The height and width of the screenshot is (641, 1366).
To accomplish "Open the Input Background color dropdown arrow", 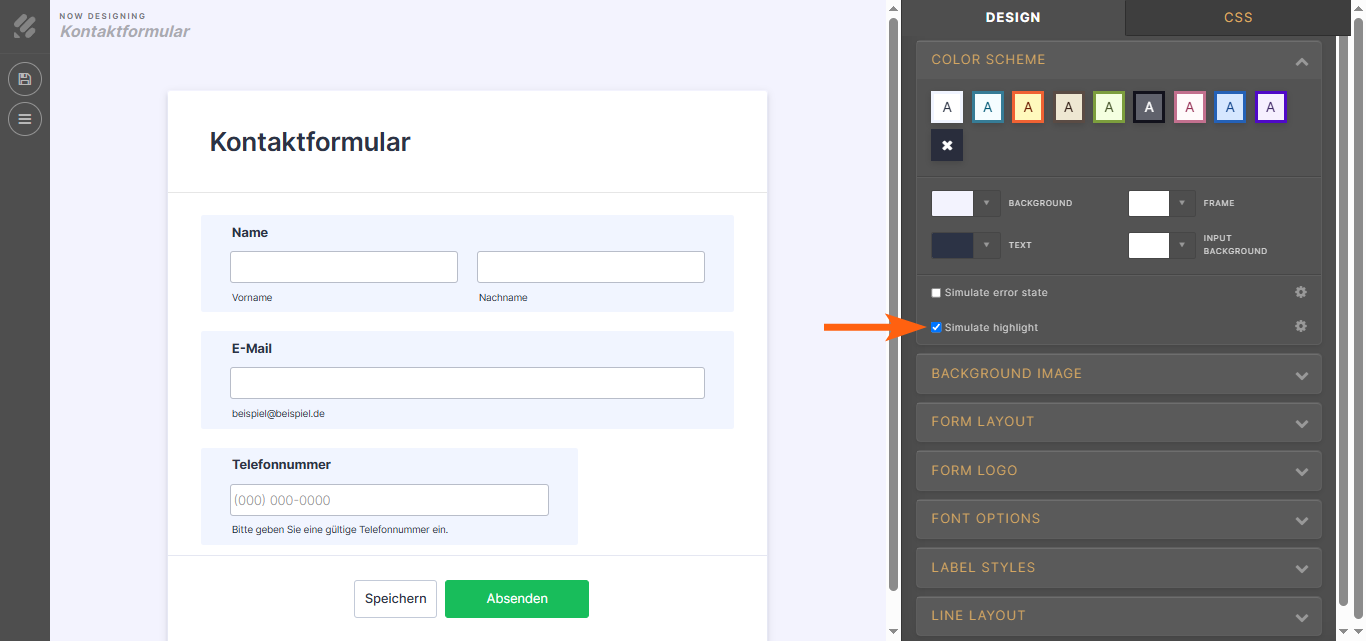I will pos(1183,245).
